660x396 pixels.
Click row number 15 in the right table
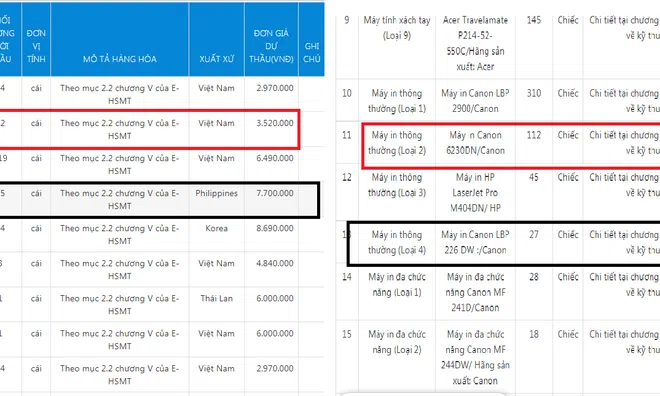pos(347,334)
